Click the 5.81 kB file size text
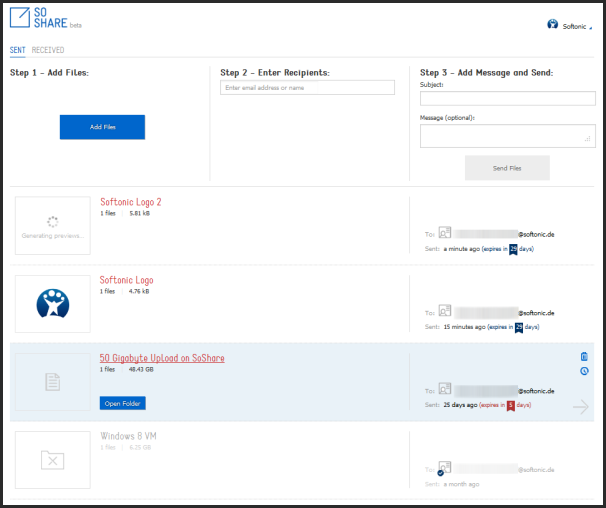Viewport: 606px width, 508px height. pyautogui.click(x=140, y=213)
